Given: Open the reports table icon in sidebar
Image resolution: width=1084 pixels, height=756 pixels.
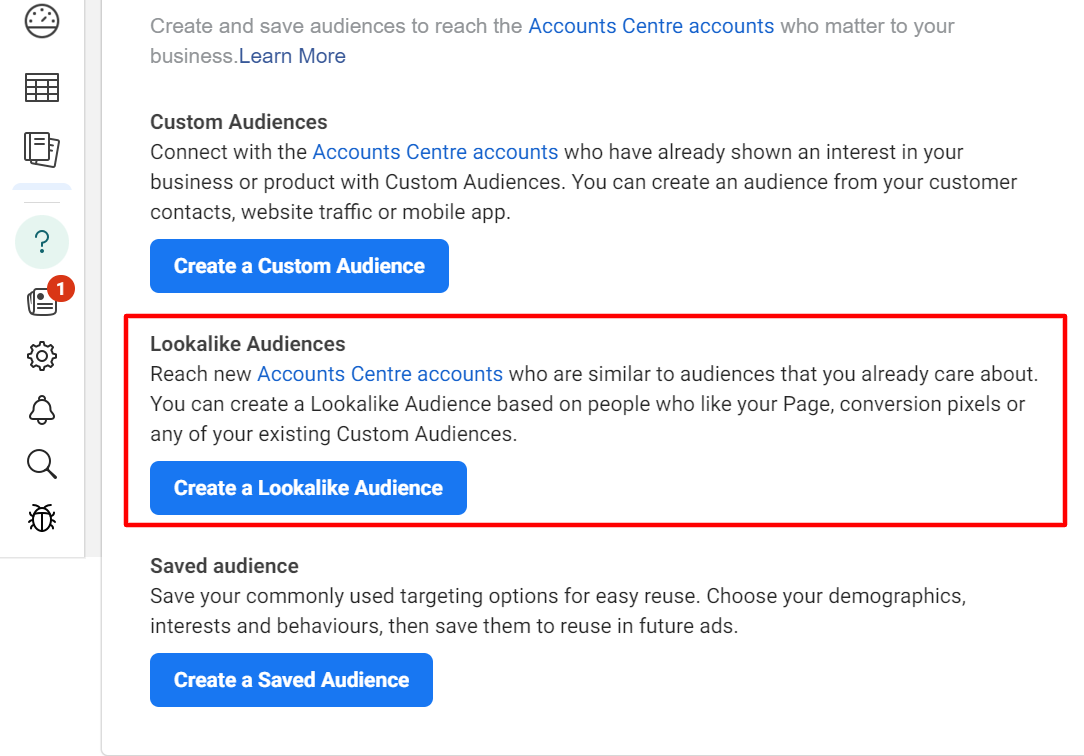Looking at the screenshot, I should point(41,88).
